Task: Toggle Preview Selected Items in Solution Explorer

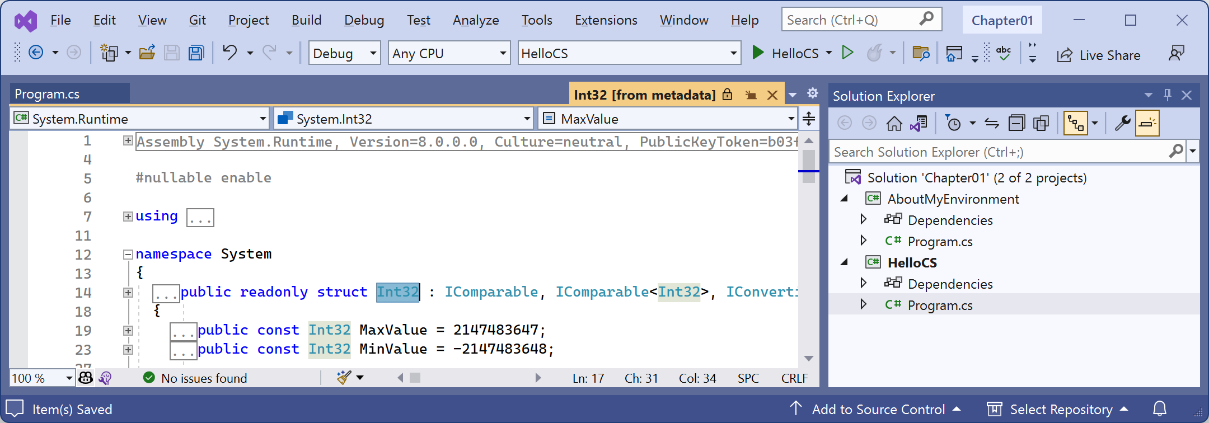Action: [x=1147, y=123]
